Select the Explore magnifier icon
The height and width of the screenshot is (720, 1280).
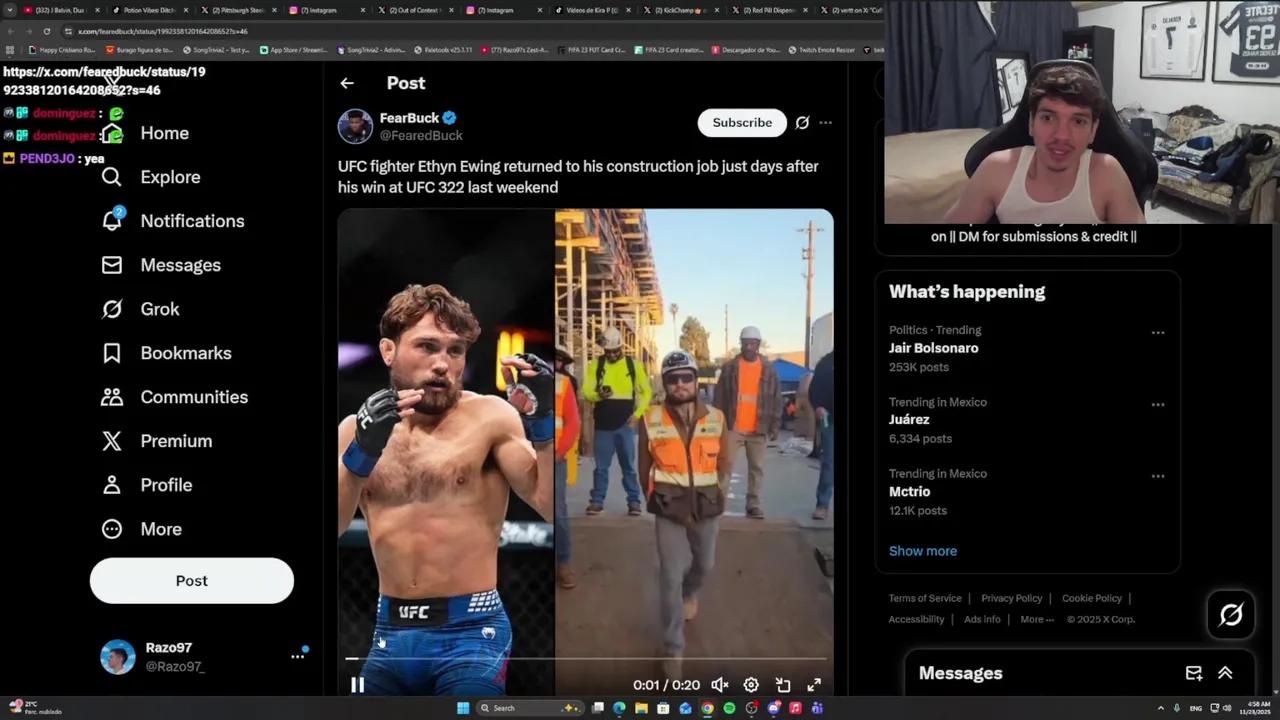112,177
